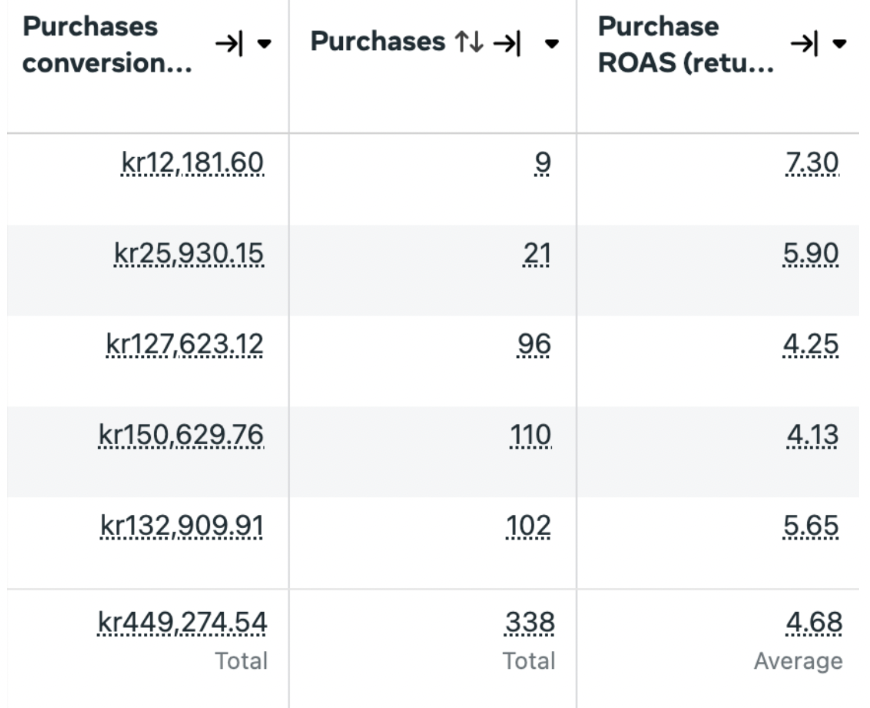
Task: Click the kr127,623.12 conversion value
Action: point(185,345)
